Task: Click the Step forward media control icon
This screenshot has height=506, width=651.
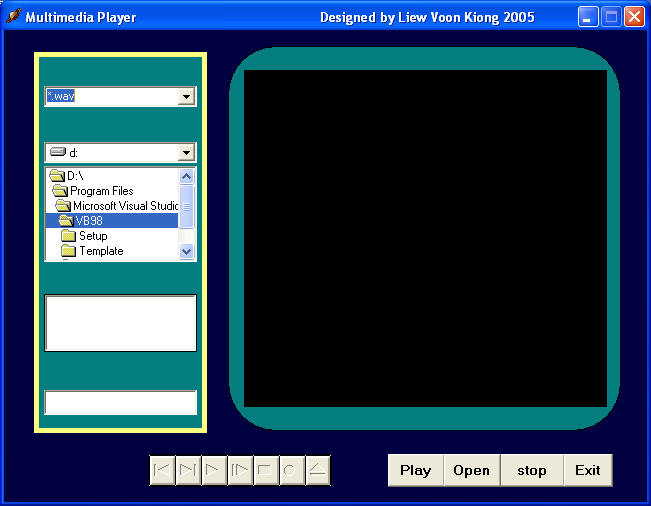Action: click(240, 471)
